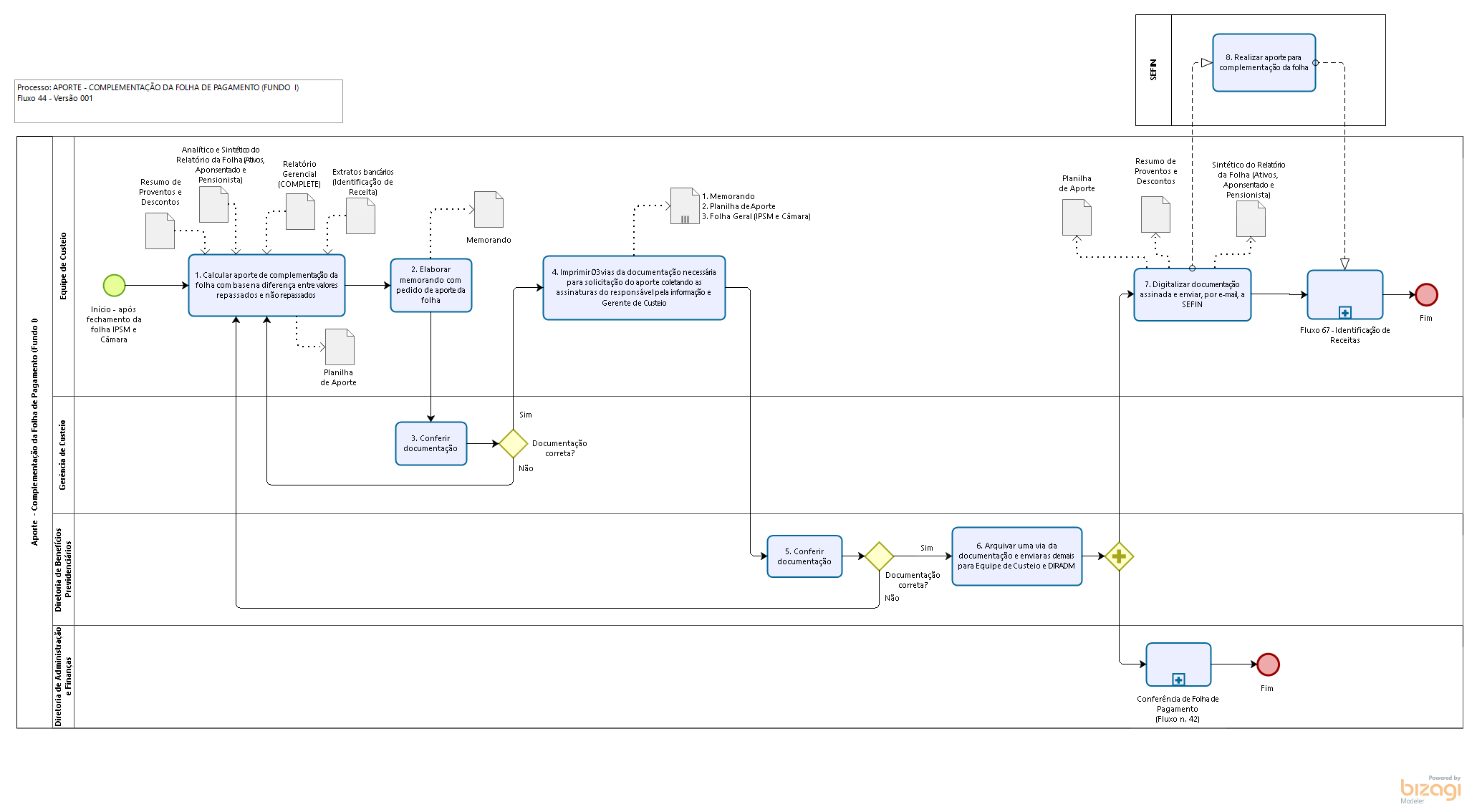The width and height of the screenshot is (1477, 812).
Task: Click the SEFIN pool header label
Action: pos(1153,70)
